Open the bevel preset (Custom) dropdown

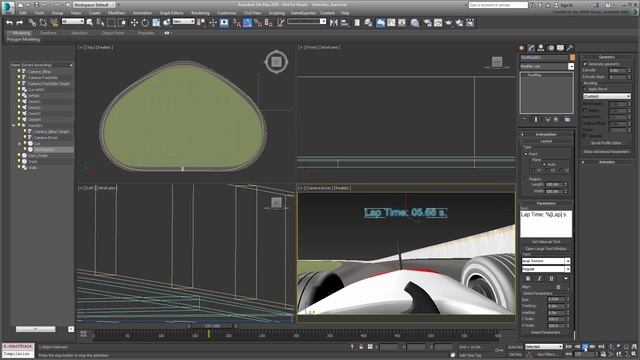click(607, 96)
